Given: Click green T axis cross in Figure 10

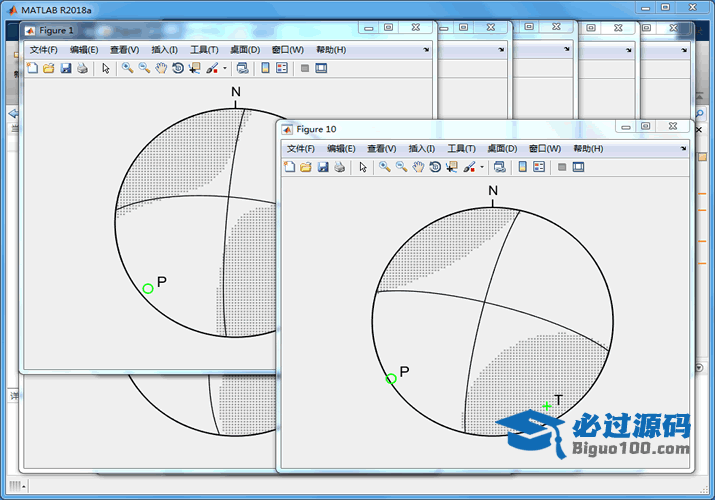Looking at the screenshot, I should tap(547, 406).
